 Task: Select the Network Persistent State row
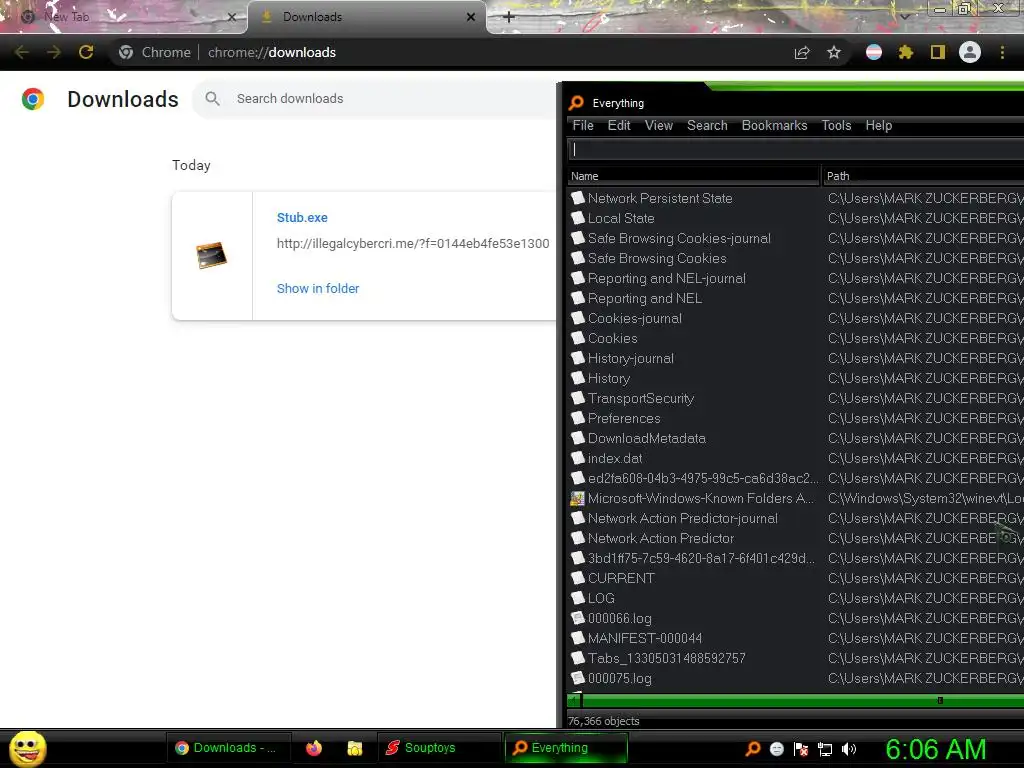795,198
